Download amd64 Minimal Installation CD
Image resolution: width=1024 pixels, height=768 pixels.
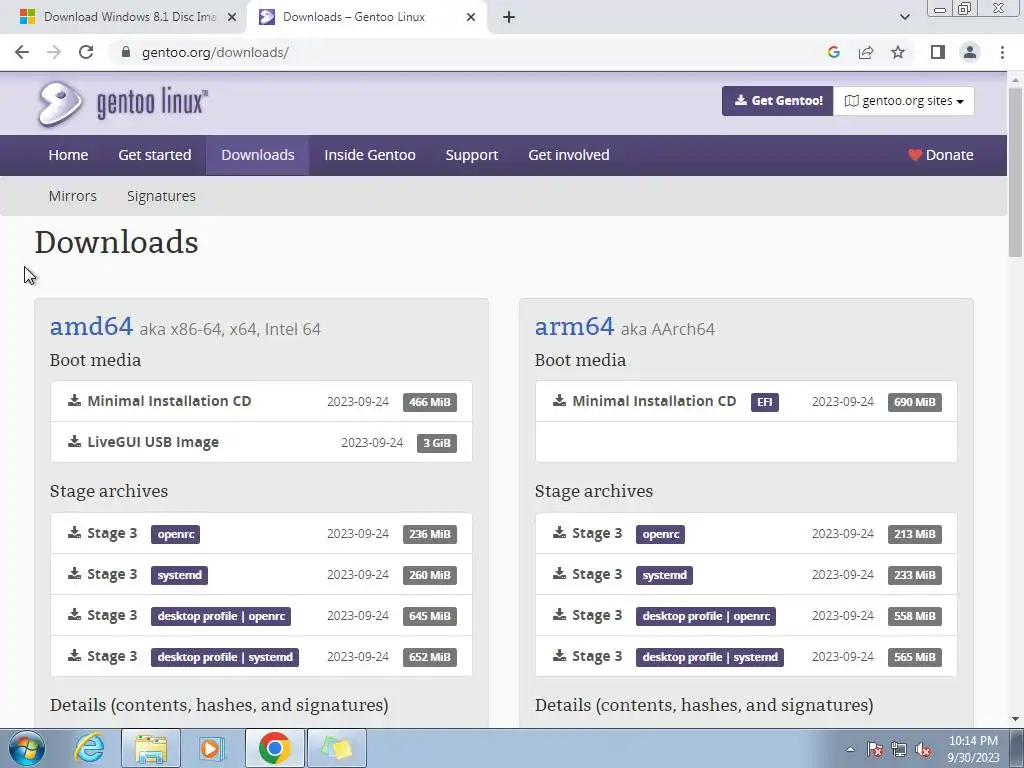[x=261, y=402]
